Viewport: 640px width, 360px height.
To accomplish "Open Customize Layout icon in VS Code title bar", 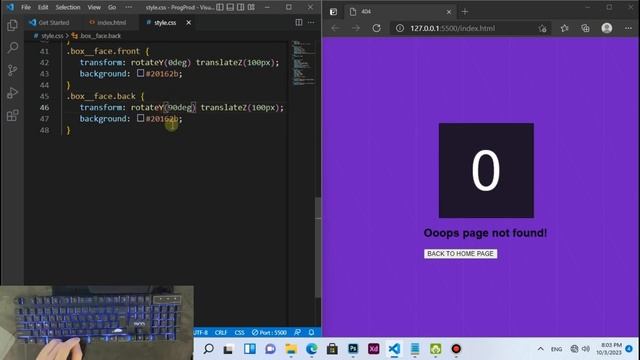I will coord(251,7).
